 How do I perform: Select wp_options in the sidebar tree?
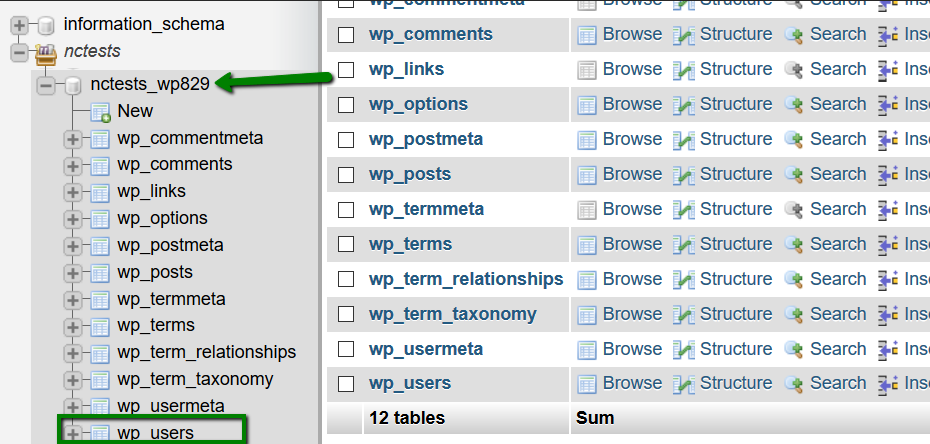(163, 218)
